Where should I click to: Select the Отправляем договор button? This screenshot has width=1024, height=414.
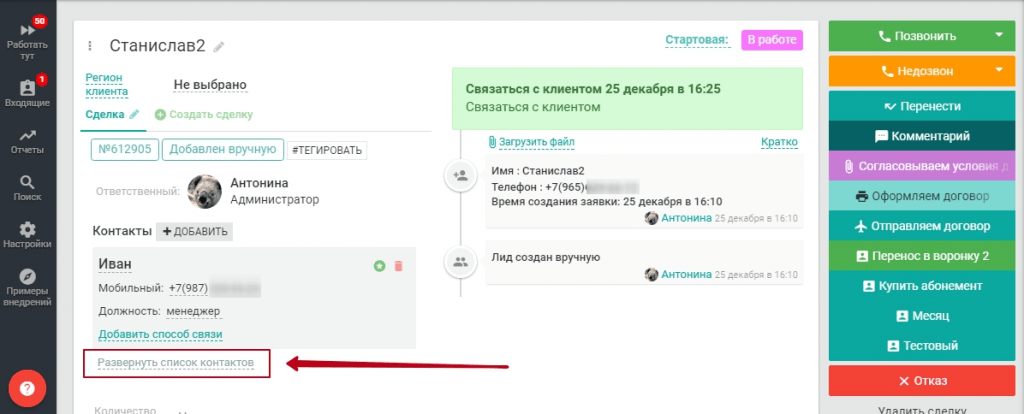(x=924, y=226)
